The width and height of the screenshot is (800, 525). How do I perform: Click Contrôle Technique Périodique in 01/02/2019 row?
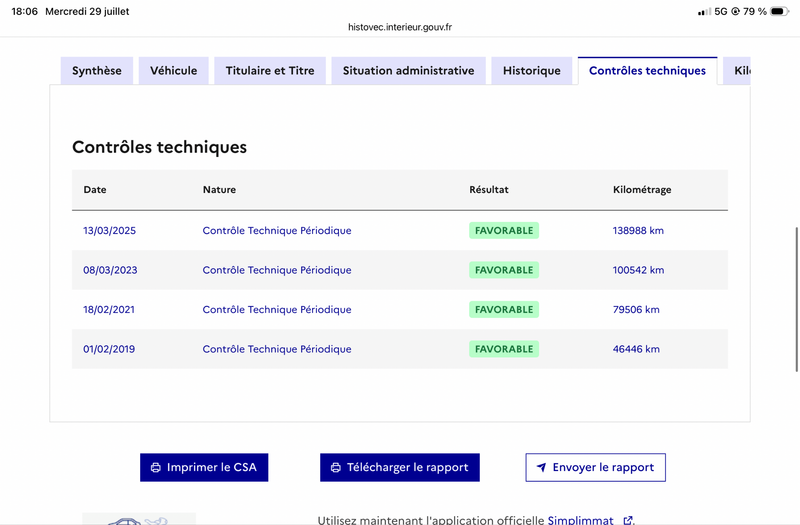click(277, 349)
